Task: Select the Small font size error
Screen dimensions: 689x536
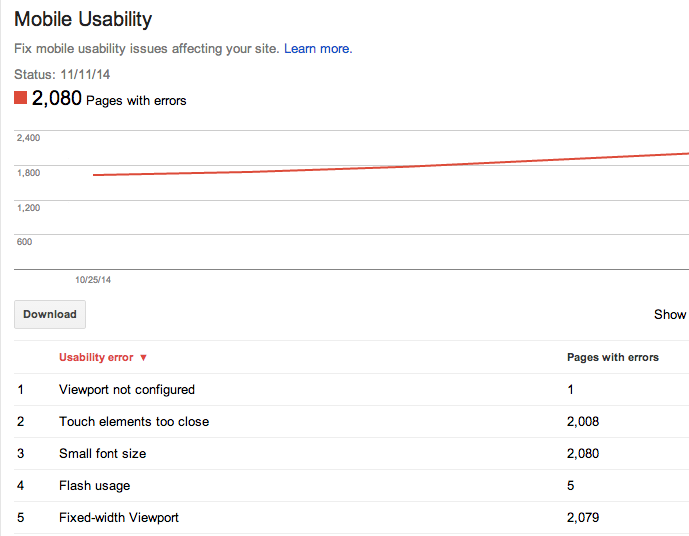Action: (102, 453)
